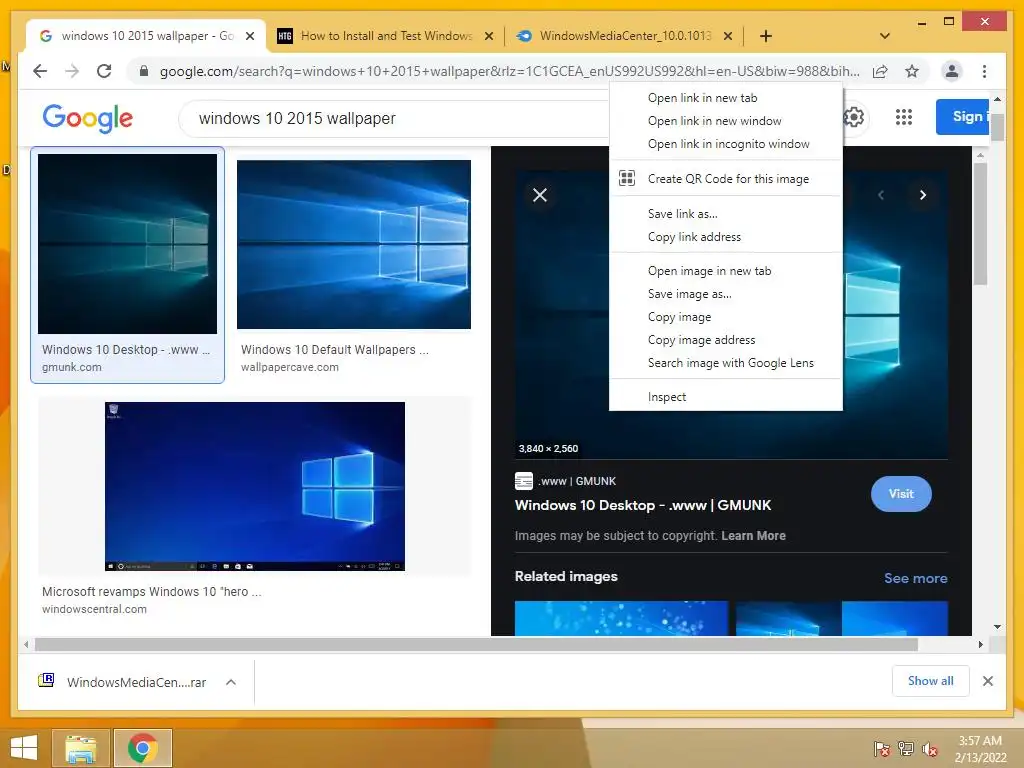The height and width of the screenshot is (768, 1024).
Task: Click the Google logo
Action: (88, 118)
